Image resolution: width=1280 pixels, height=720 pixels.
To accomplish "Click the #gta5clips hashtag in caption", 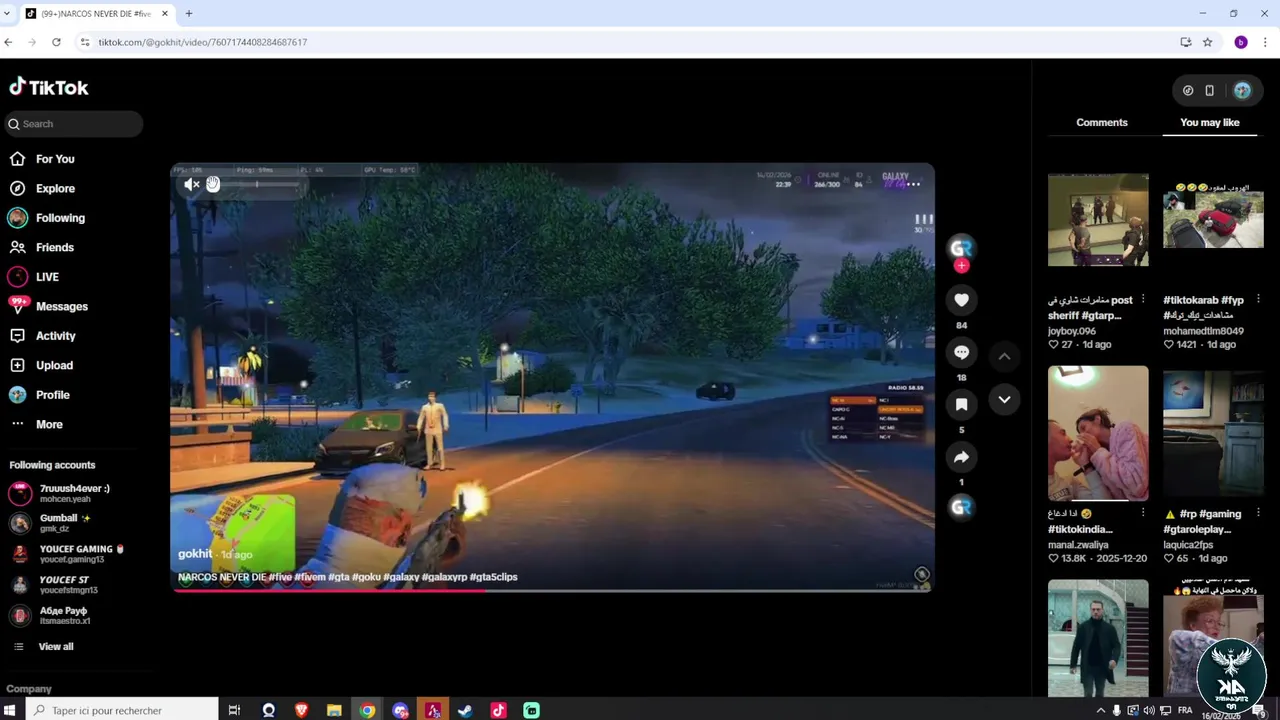I will (494, 577).
